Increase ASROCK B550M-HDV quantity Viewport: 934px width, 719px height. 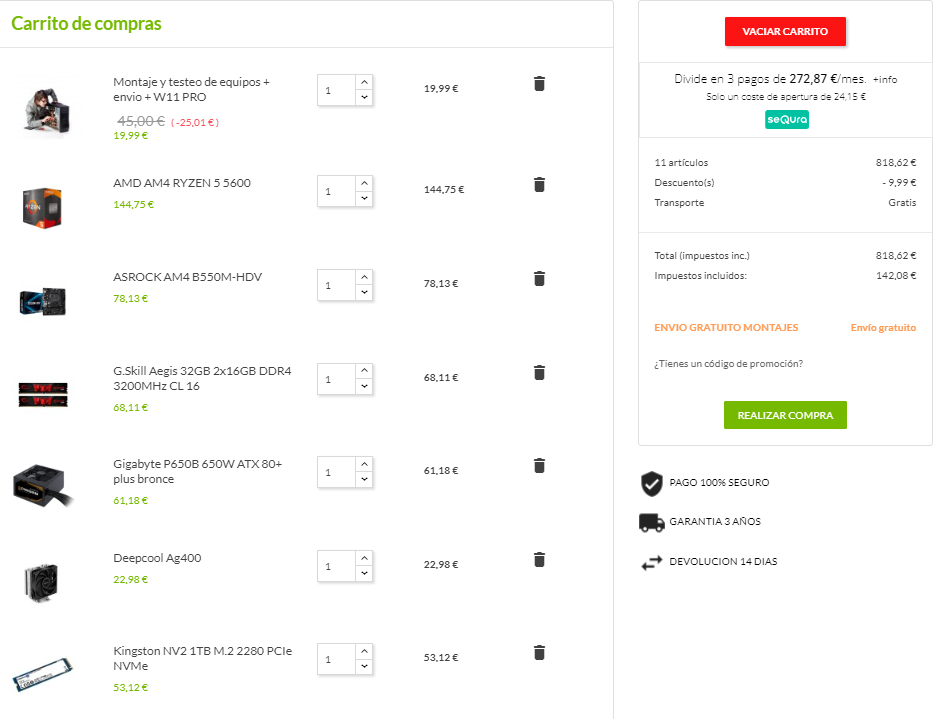(x=365, y=278)
